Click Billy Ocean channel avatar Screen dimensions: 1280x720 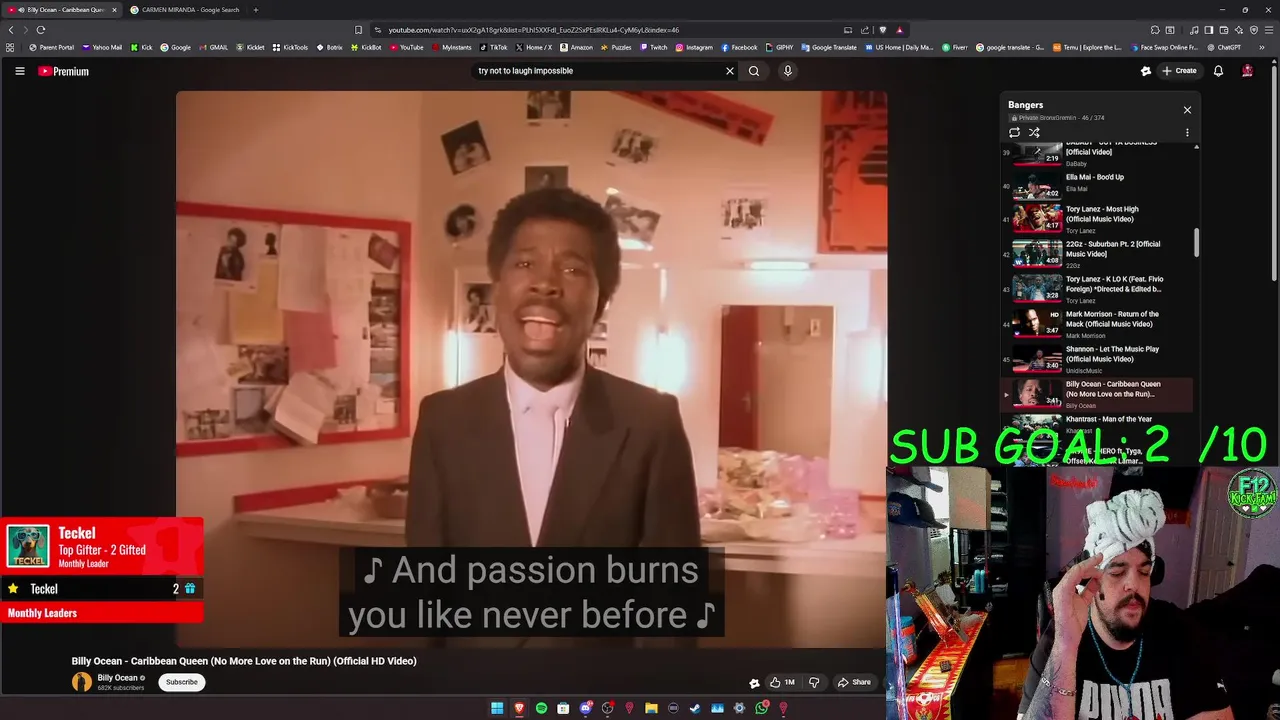click(x=82, y=682)
